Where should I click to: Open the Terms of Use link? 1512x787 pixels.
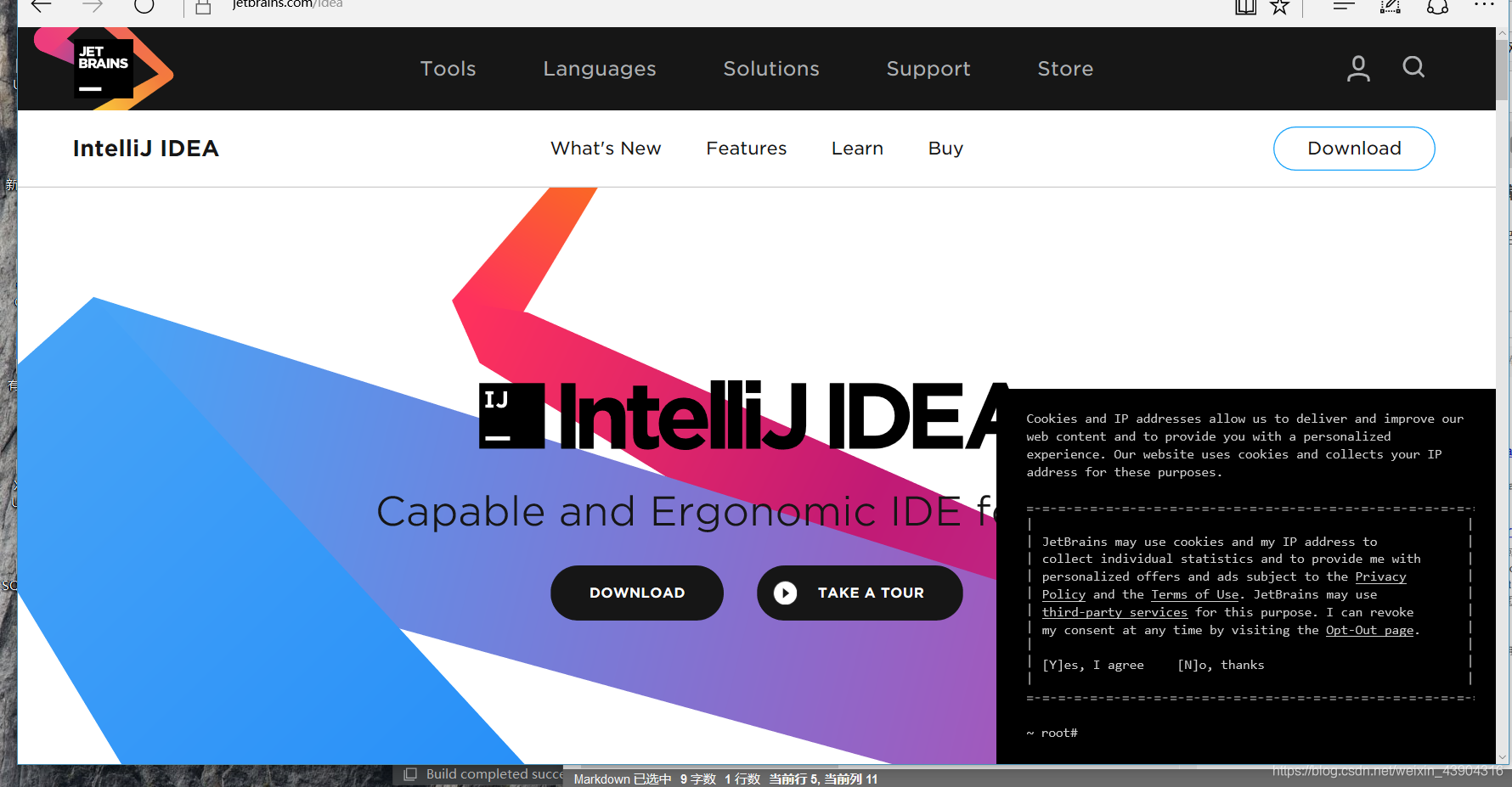pyautogui.click(x=1195, y=595)
